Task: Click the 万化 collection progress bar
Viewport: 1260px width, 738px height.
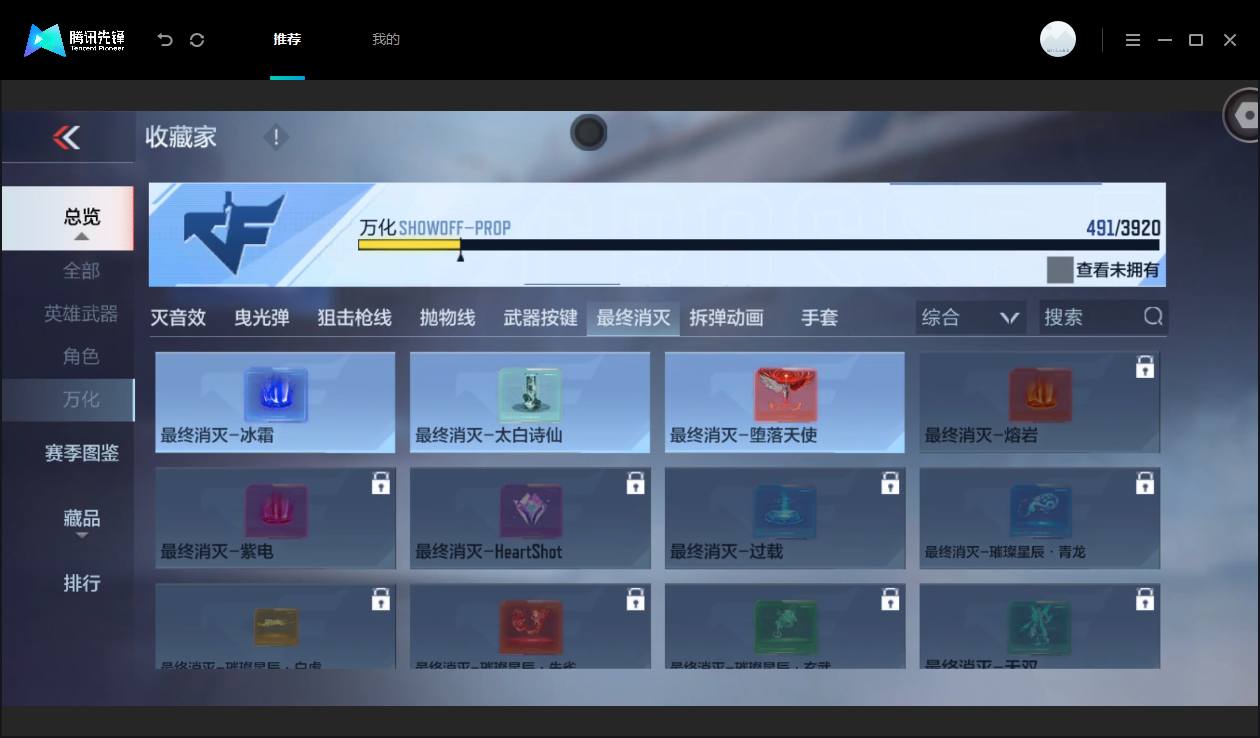Action: pyautogui.click(x=759, y=245)
